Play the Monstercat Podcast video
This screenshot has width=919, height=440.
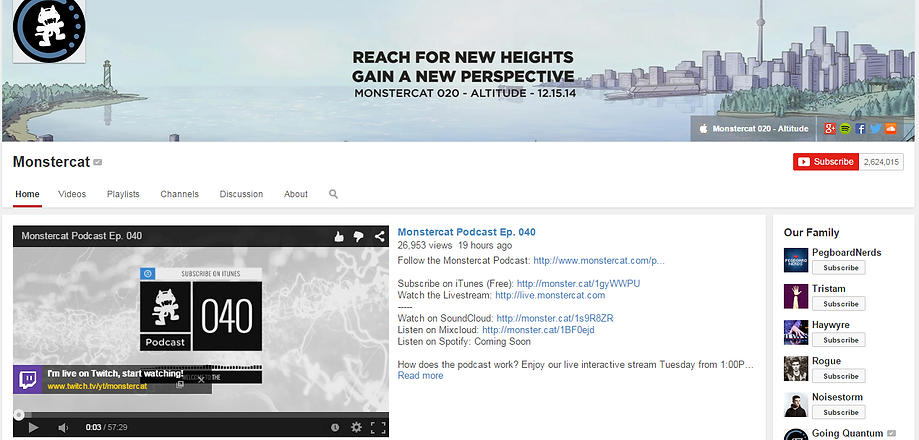[33, 428]
